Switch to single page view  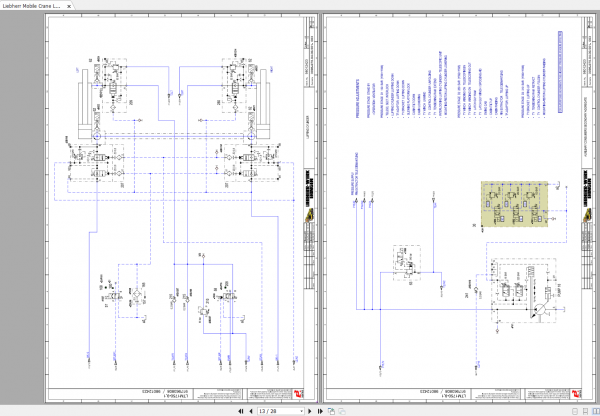(x=575, y=411)
